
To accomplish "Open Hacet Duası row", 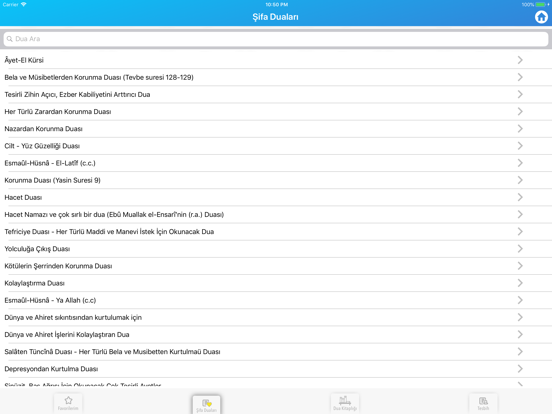I will pos(276,197).
